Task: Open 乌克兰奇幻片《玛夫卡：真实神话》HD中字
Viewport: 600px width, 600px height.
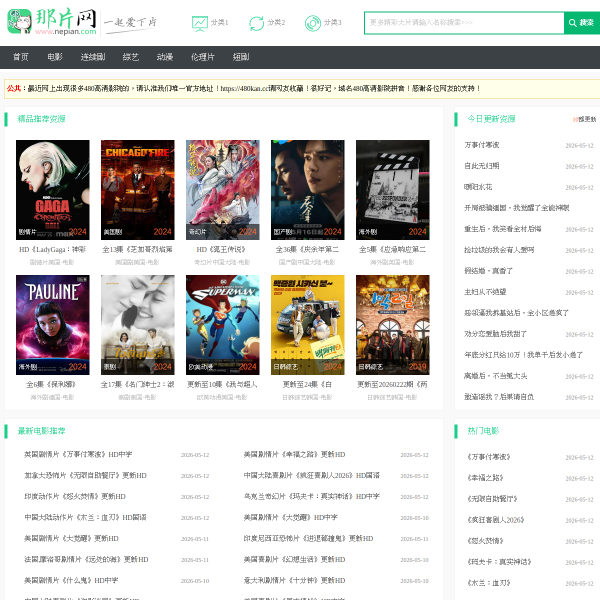Action: (x=312, y=497)
